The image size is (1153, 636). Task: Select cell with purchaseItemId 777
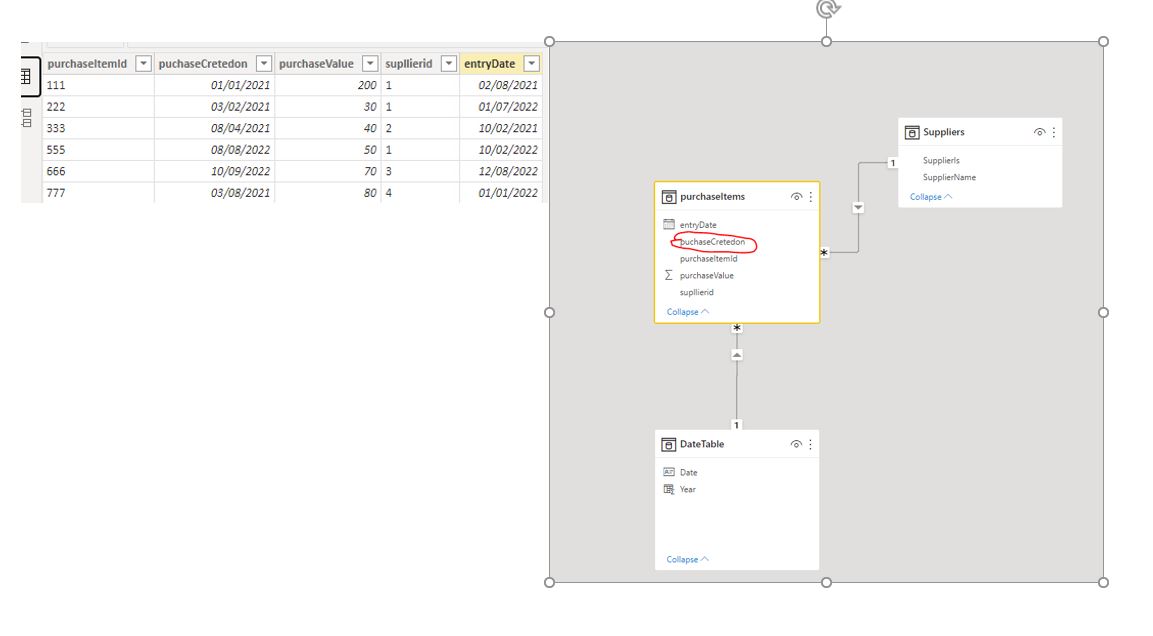99,193
